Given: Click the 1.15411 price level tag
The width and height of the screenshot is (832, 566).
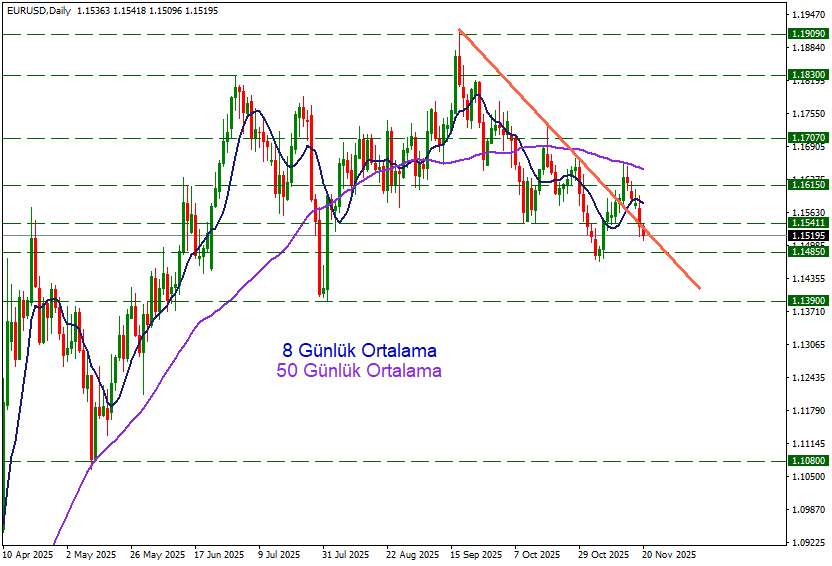Looking at the screenshot, I should (x=807, y=223).
